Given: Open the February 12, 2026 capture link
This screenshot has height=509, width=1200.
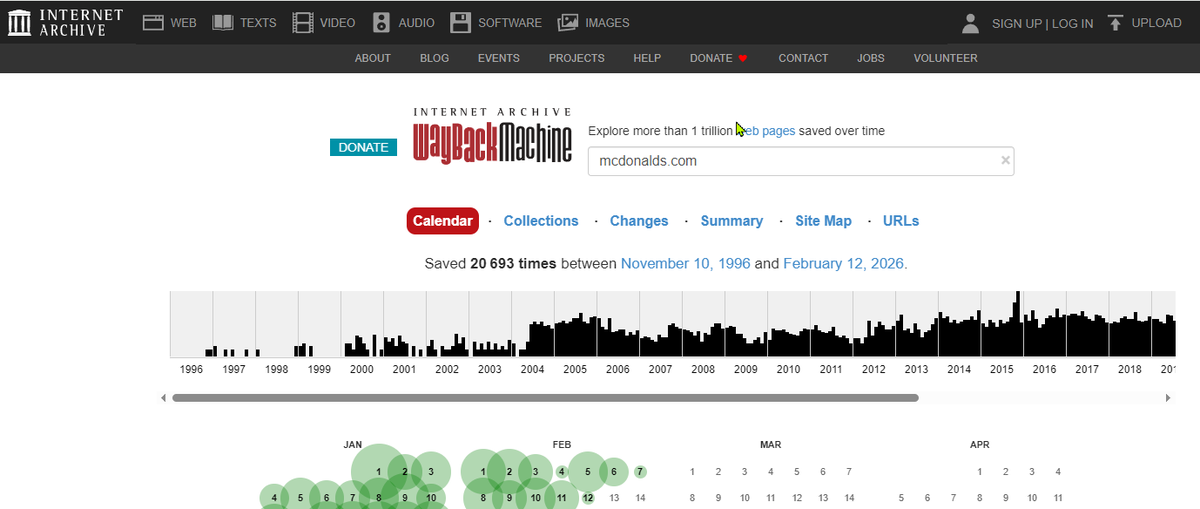Looking at the screenshot, I should point(845,264).
